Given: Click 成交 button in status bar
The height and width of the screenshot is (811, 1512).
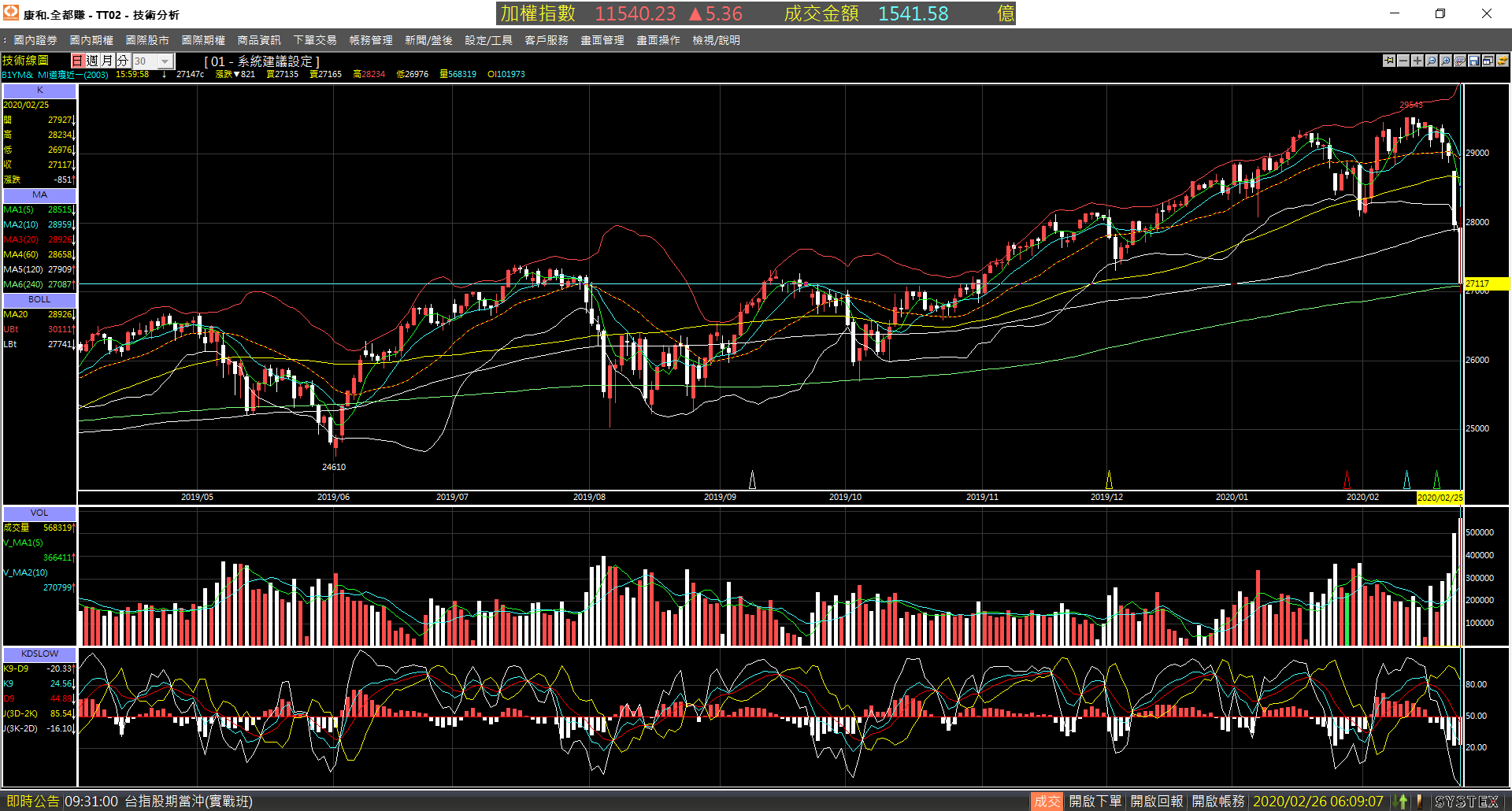Looking at the screenshot, I should [x=1047, y=802].
